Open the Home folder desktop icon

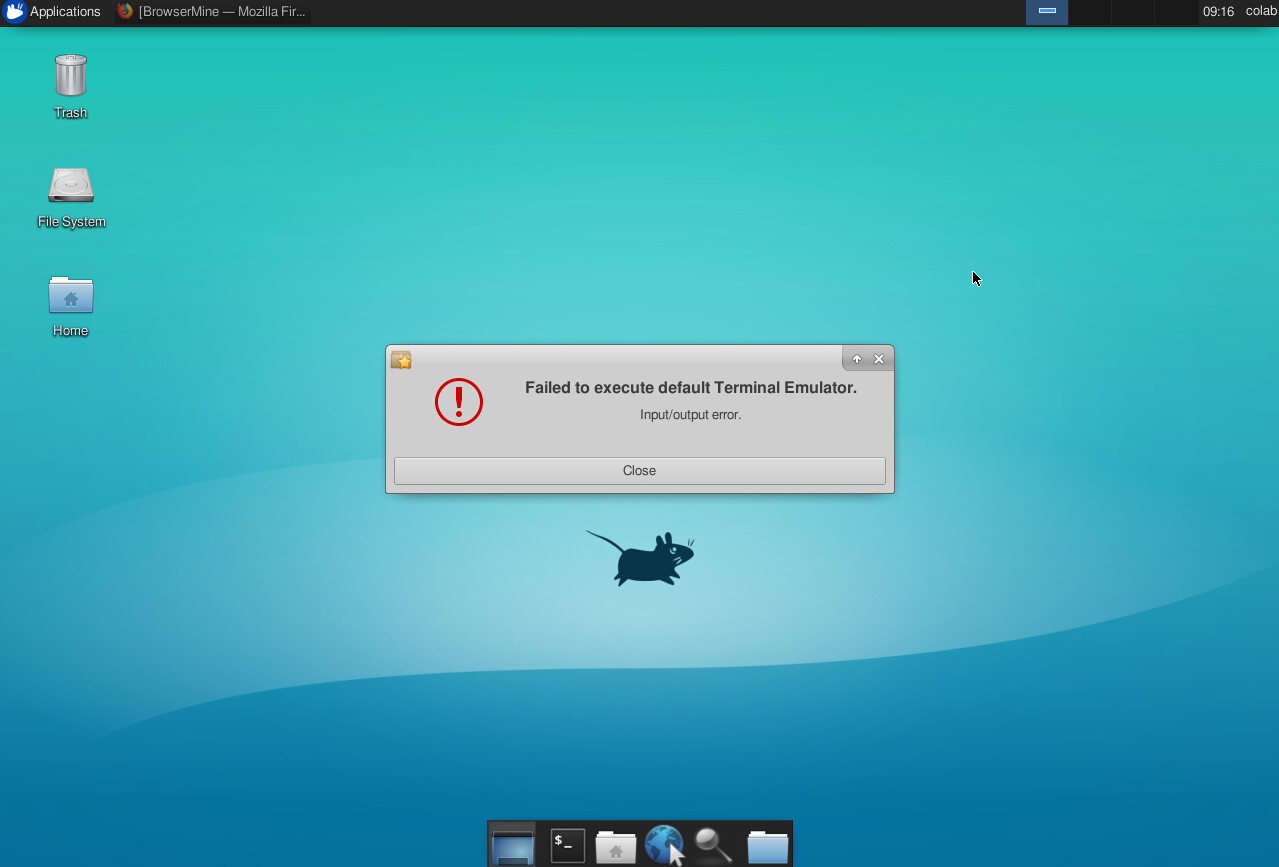[70, 306]
